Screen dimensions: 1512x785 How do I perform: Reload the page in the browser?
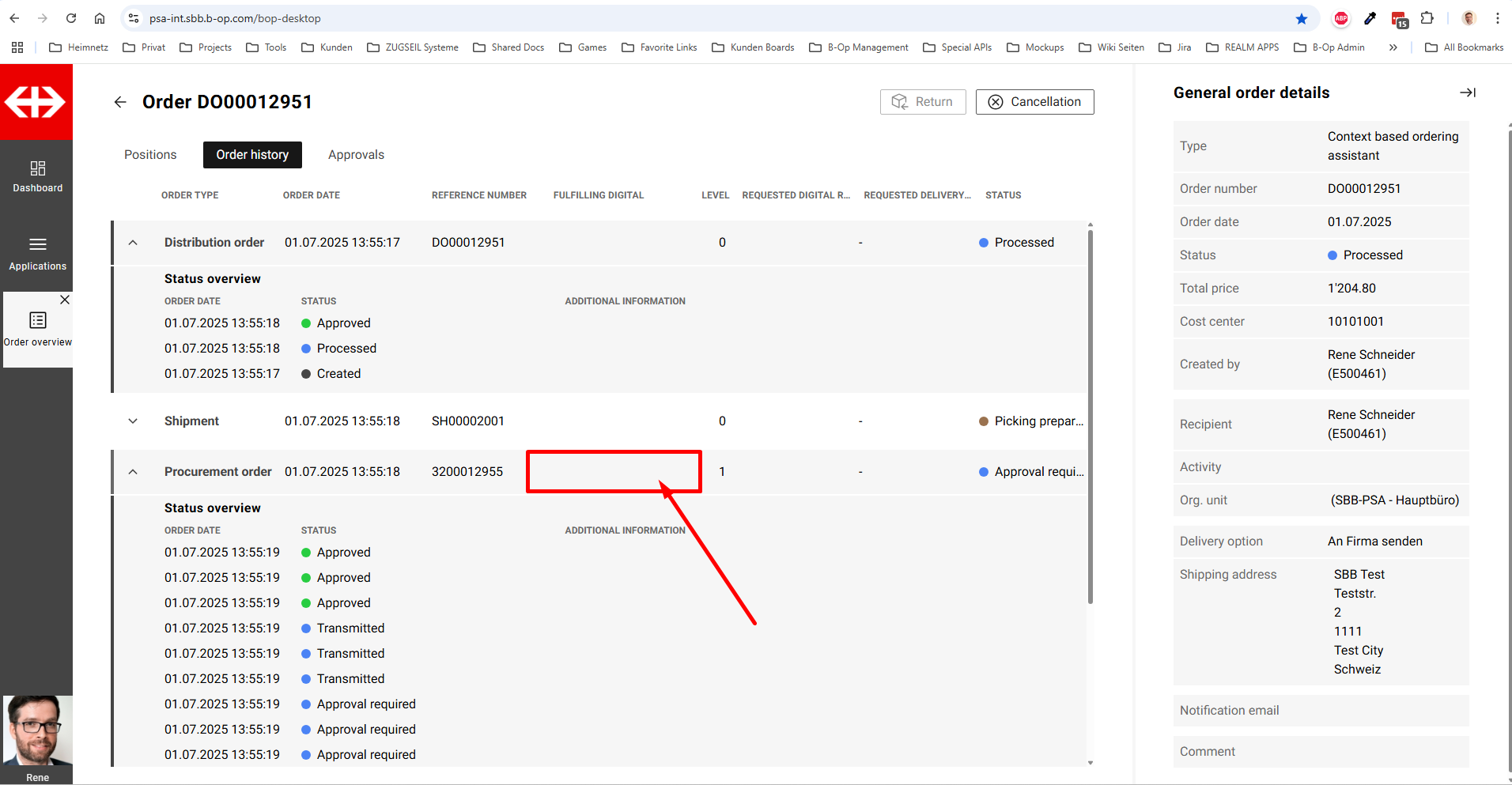click(71, 18)
